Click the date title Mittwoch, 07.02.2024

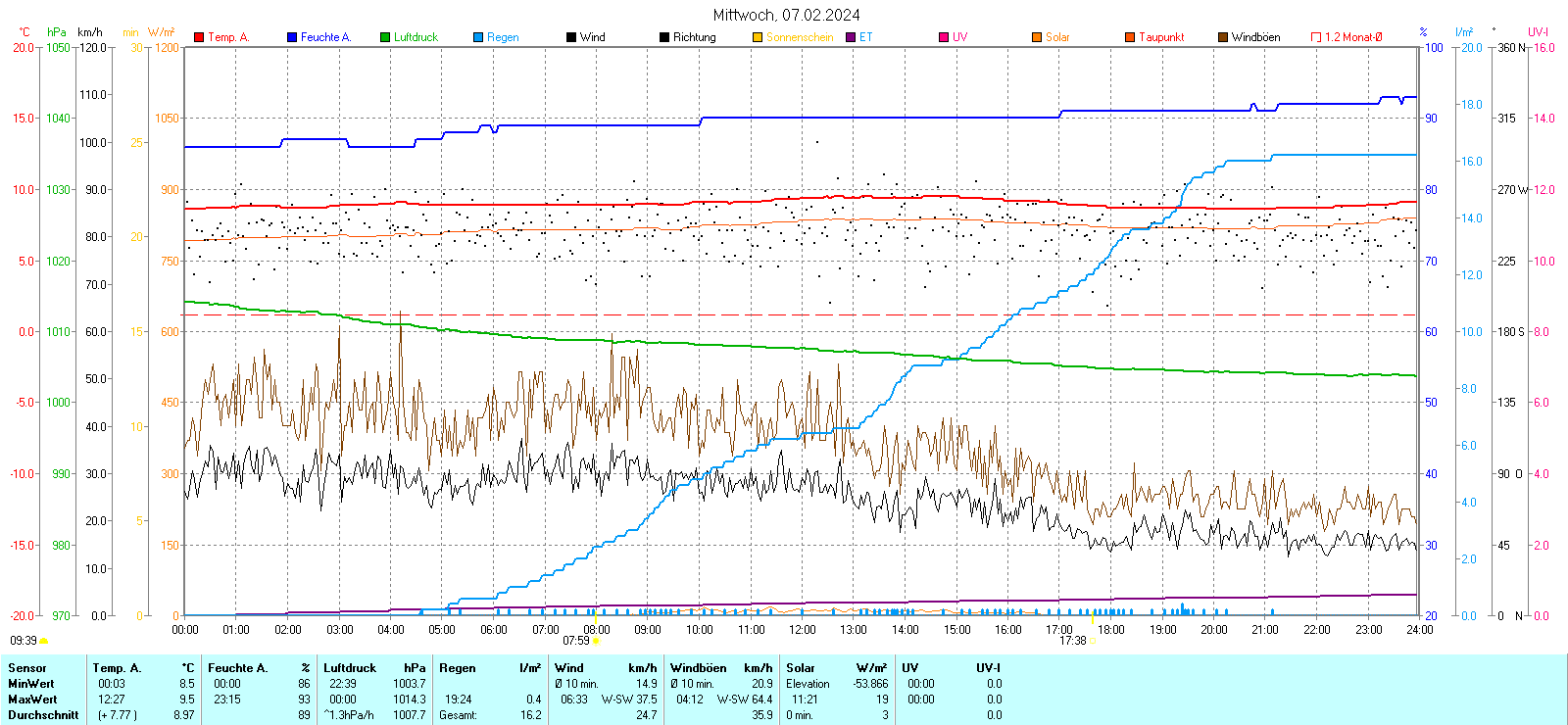(786, 15)
